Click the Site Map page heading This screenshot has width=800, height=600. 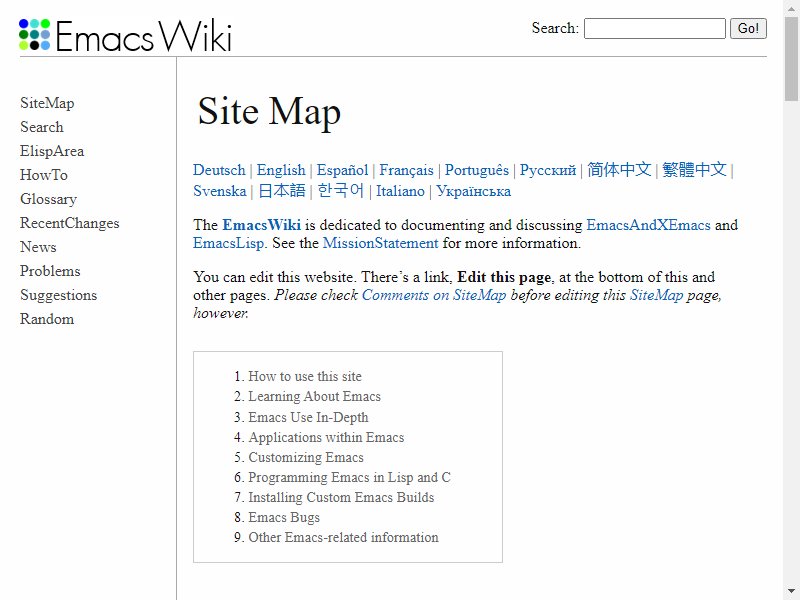click(x=269, y=111)
